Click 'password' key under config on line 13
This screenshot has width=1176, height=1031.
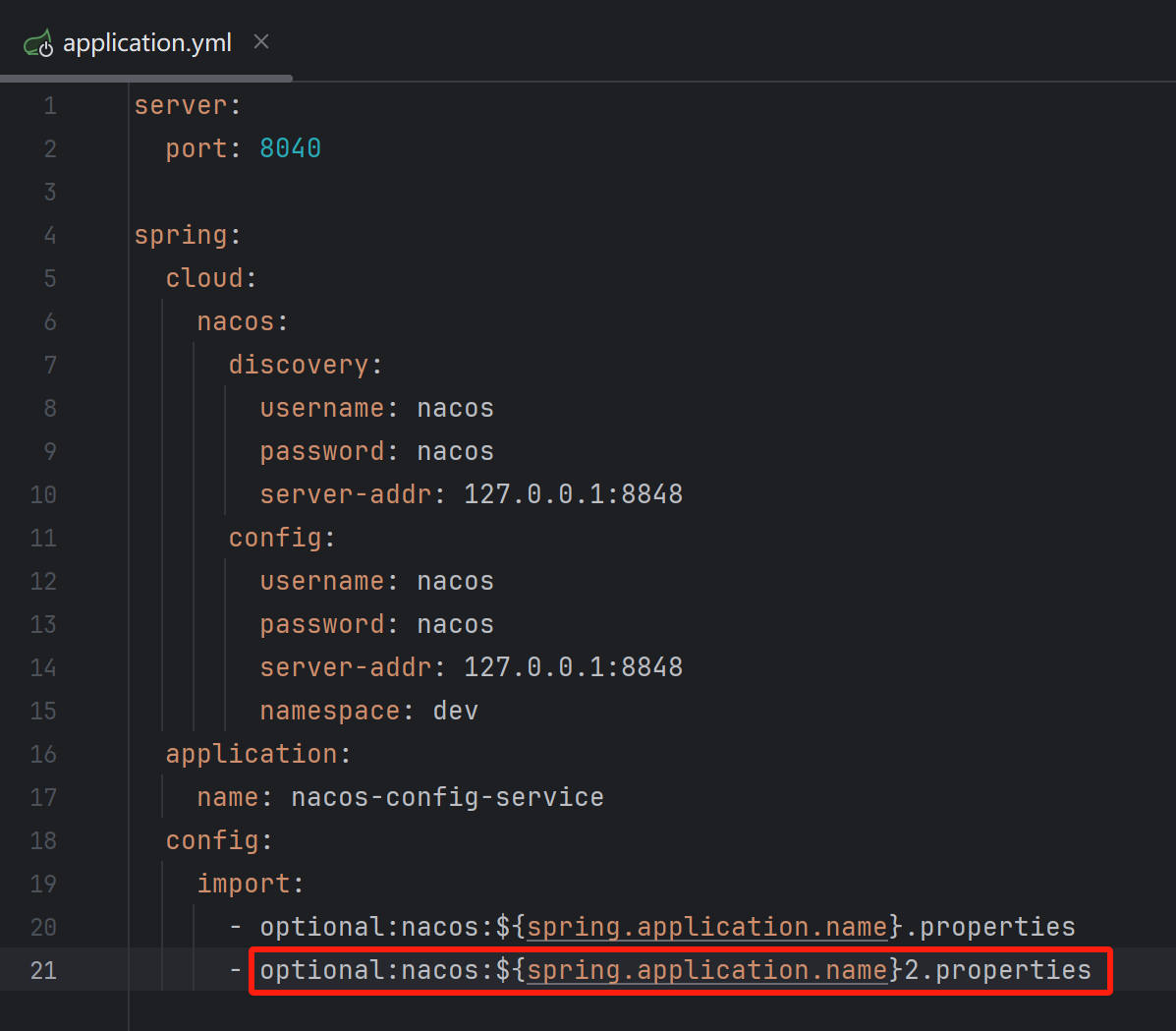(321, 624)
